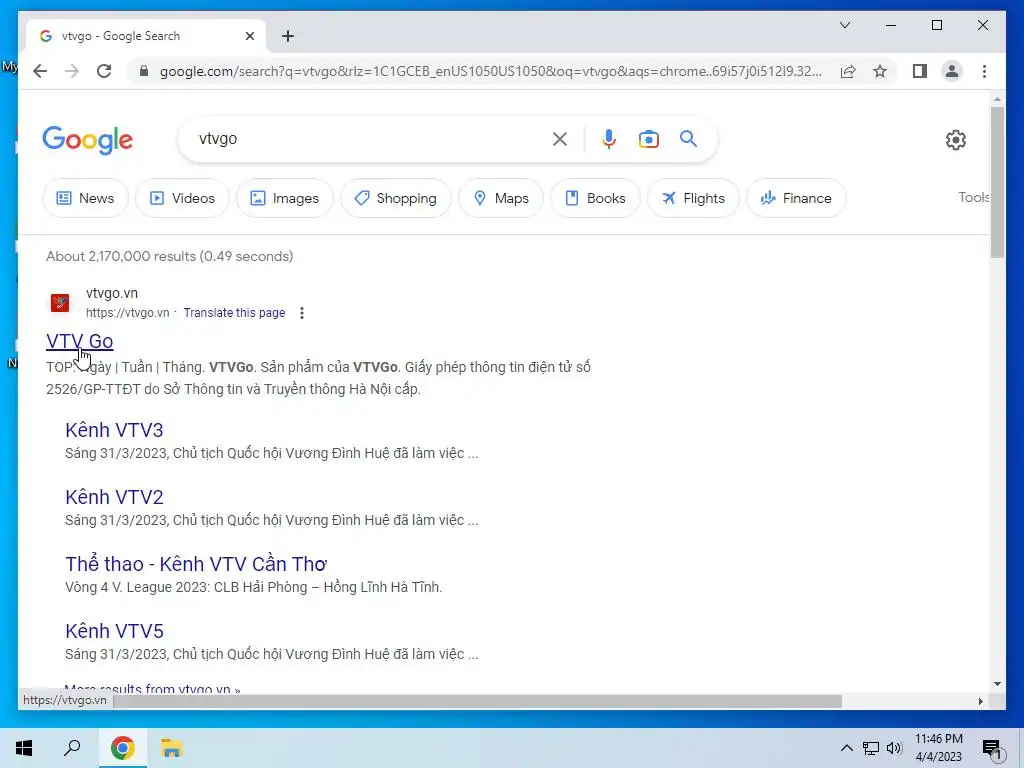Screen dimensions: 1024x768
Task: Click the share page icon in address bar
Action: [x=848, y=71]
